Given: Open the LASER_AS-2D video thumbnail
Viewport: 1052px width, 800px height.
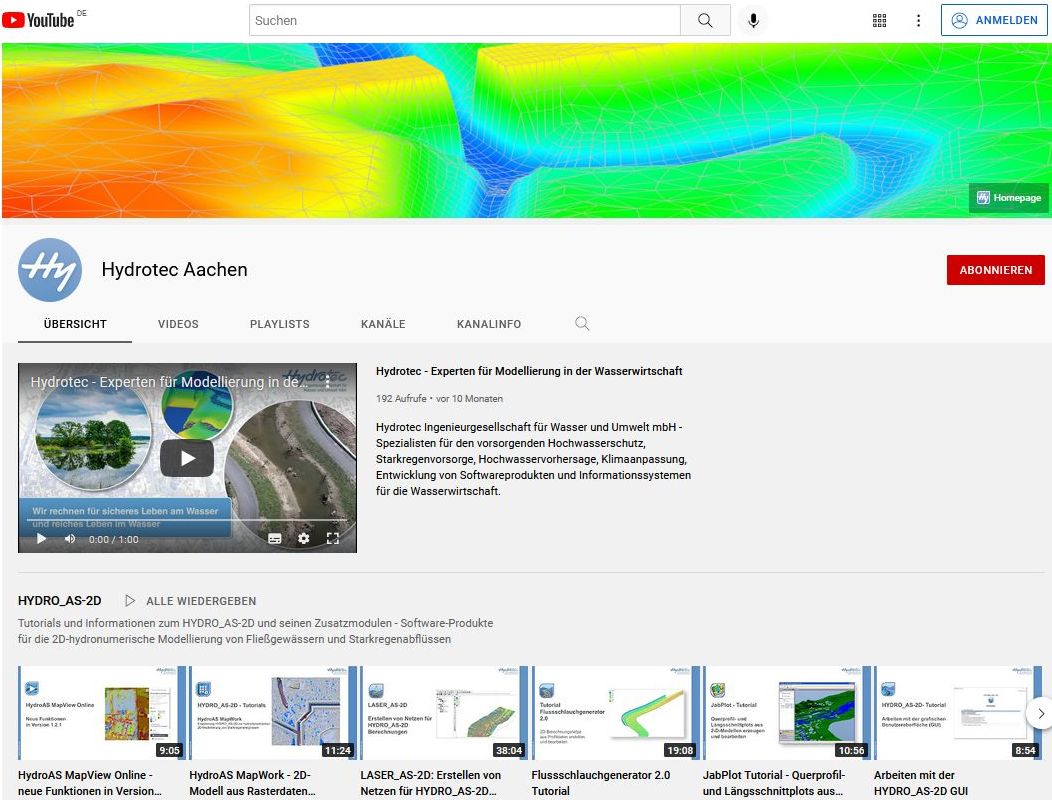Looking at the screenshot, I should pos(444,712).
